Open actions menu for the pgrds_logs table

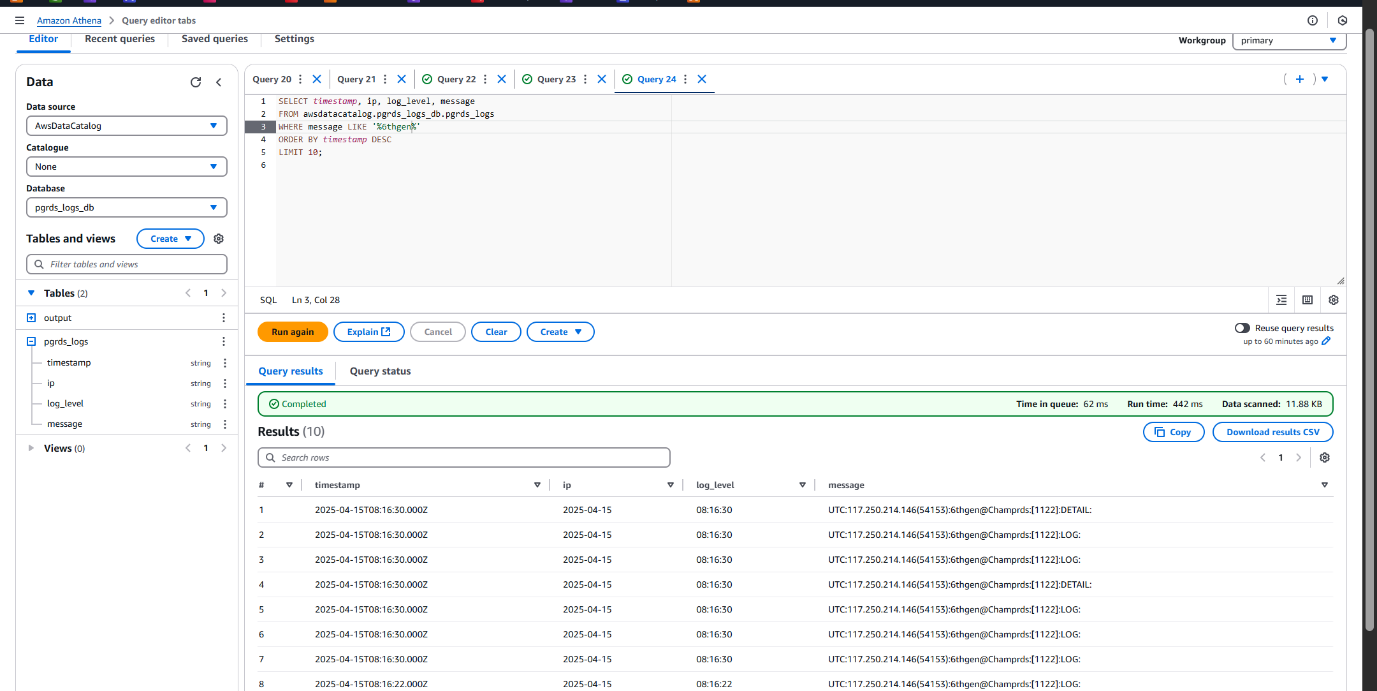[223, 342]
